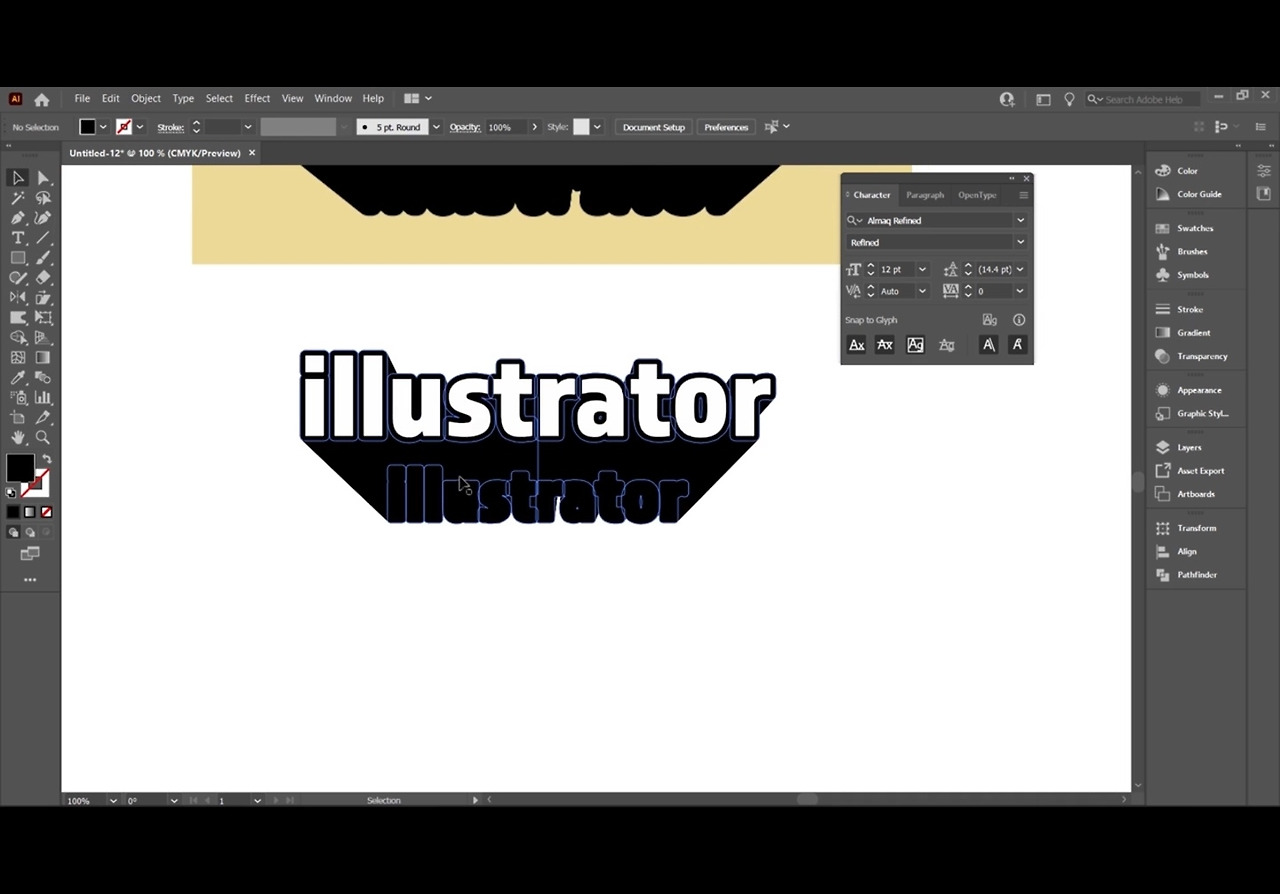Choose the Column Graph tool
The height and width of the screenshot is (894, 1280).
point(43,397)
